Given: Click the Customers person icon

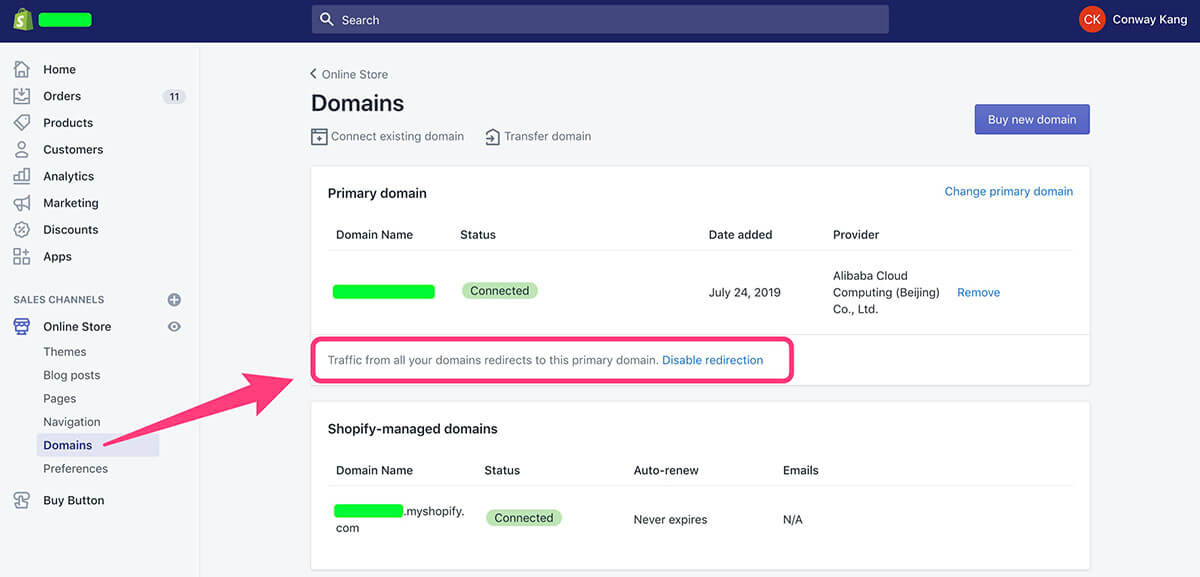Looking at the screenshot, I should (22, 149).
